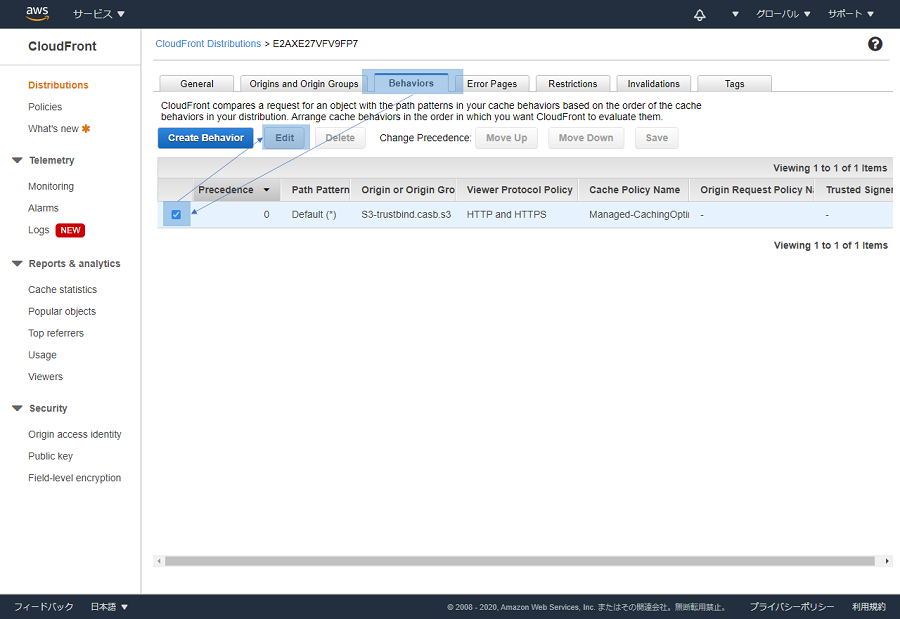900x619 pixels.
Task: Open Public key page
Action: [x=51, y=456]
